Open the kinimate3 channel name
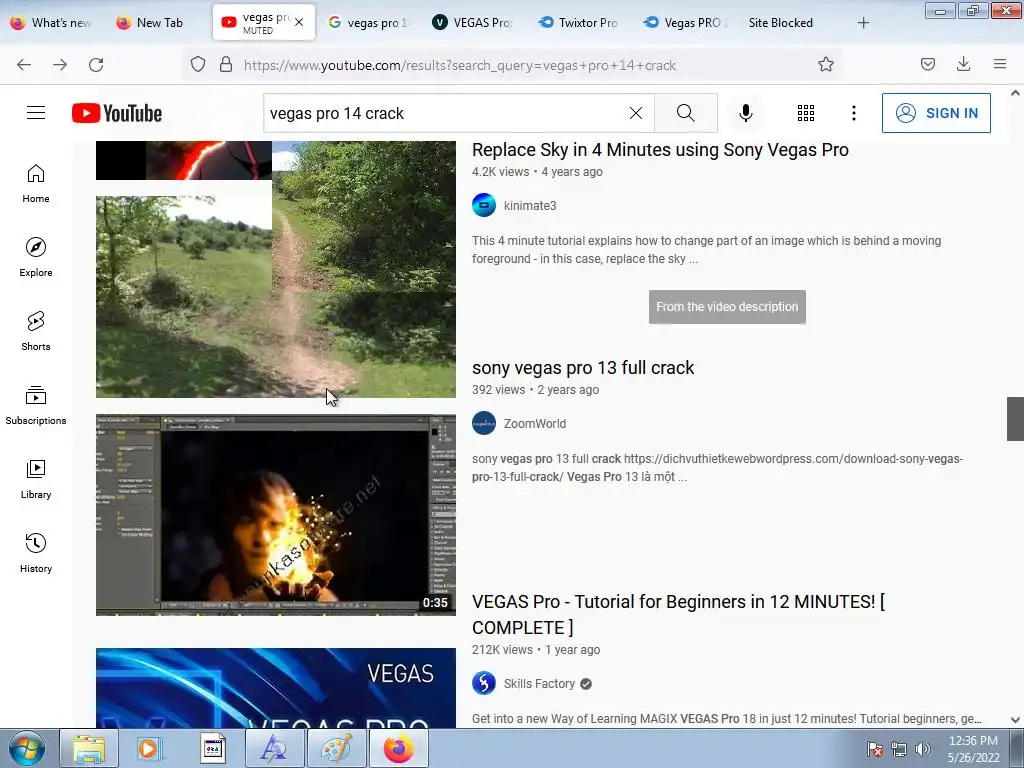 coord(530,206)
